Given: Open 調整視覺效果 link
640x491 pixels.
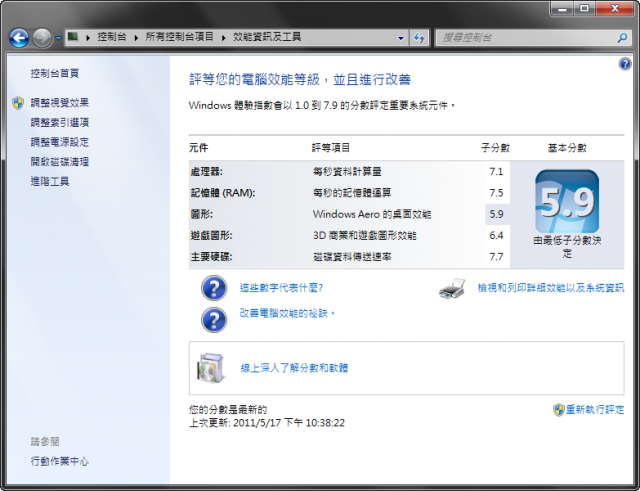Looking at the screenshot, I should point(60,103).
